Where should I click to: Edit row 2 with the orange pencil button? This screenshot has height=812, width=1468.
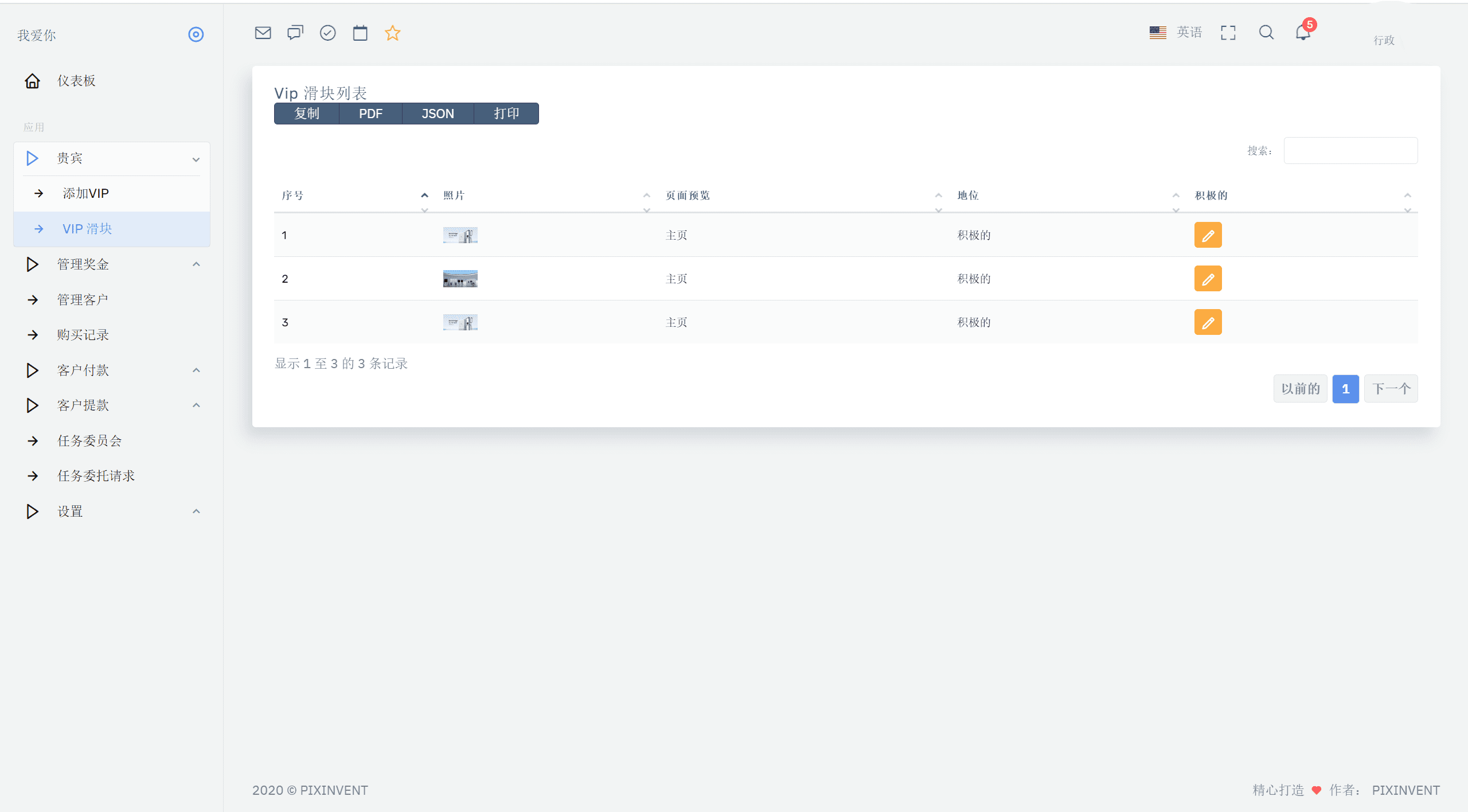pyautogui.click(x=1208, y=279)
